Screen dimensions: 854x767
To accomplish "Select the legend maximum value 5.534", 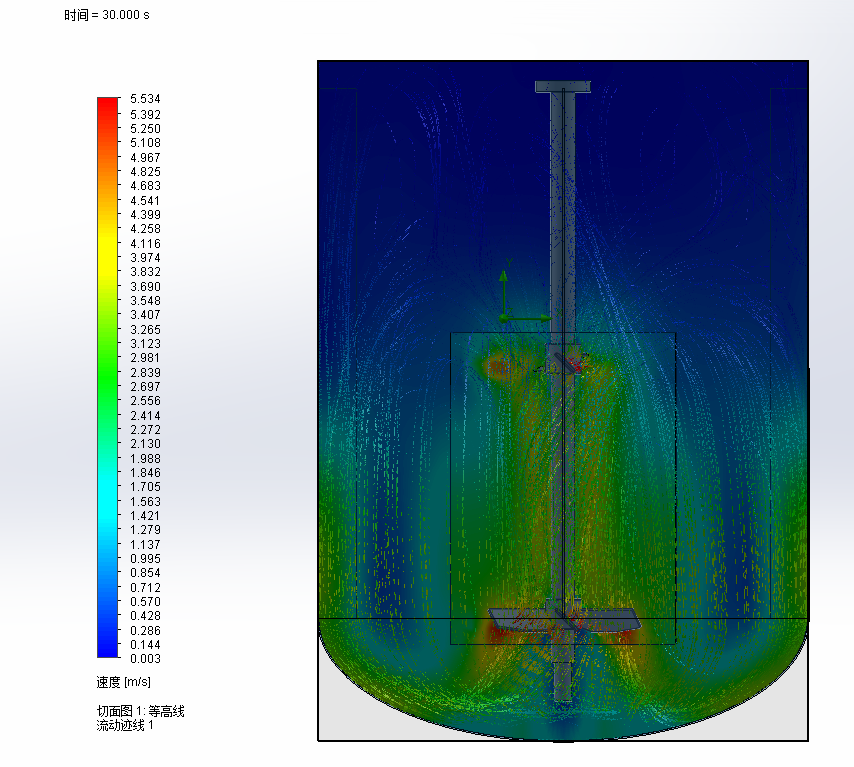I will pyautogui.click(x=144, y=100).
